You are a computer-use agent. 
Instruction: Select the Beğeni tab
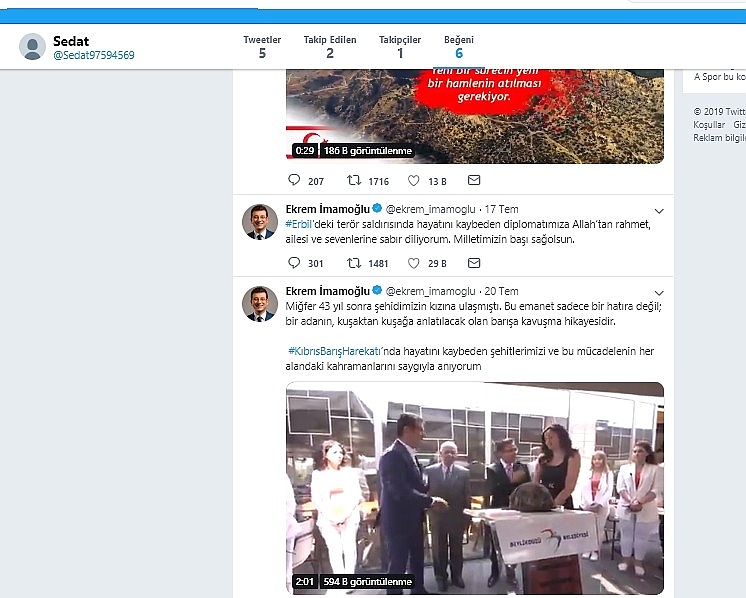coord(459,46)
